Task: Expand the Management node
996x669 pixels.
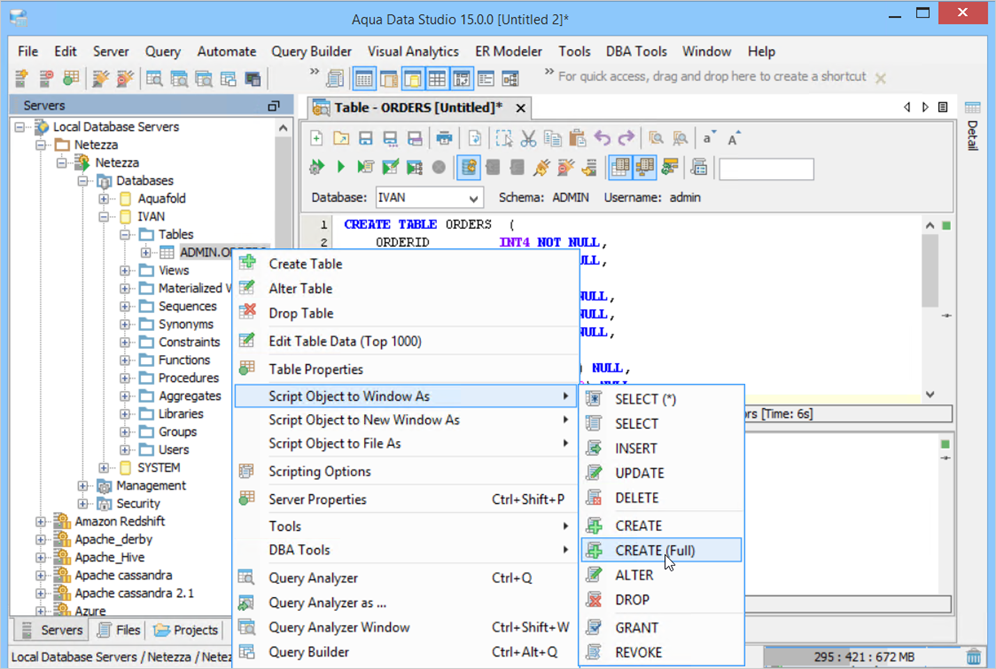Action: (83, 486)
